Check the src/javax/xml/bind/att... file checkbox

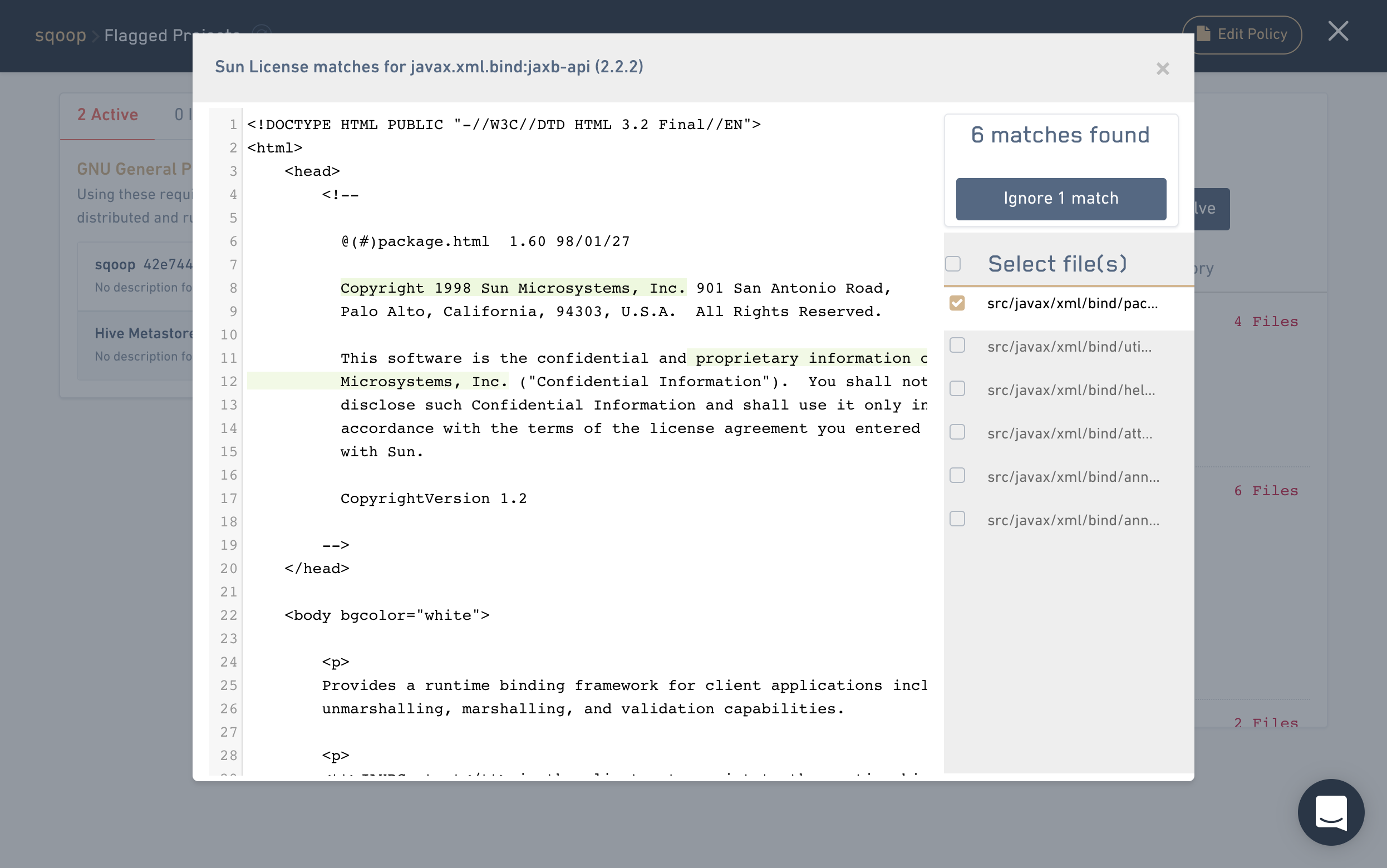(957, 432)
